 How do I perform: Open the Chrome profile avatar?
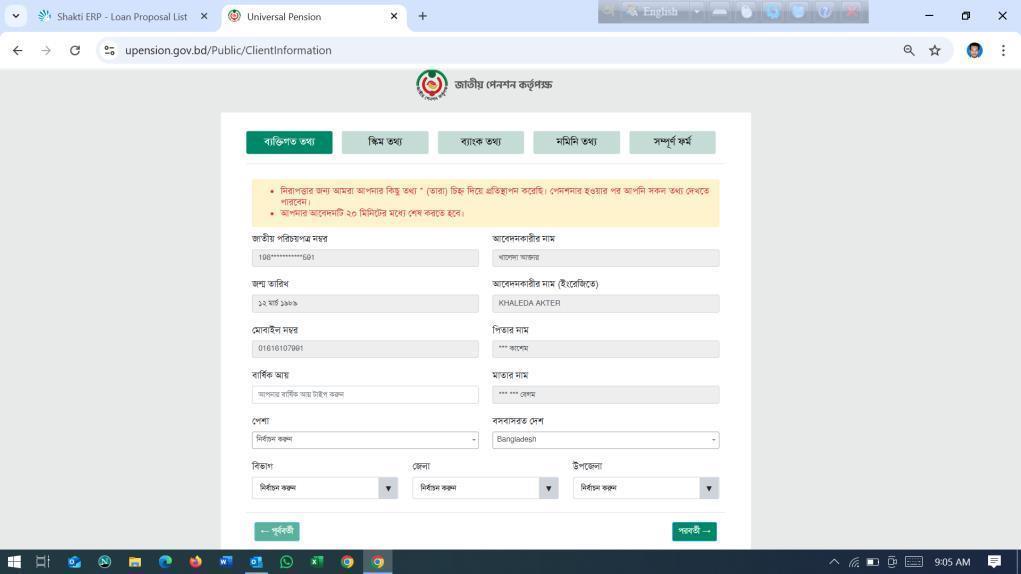coord(974,50)
